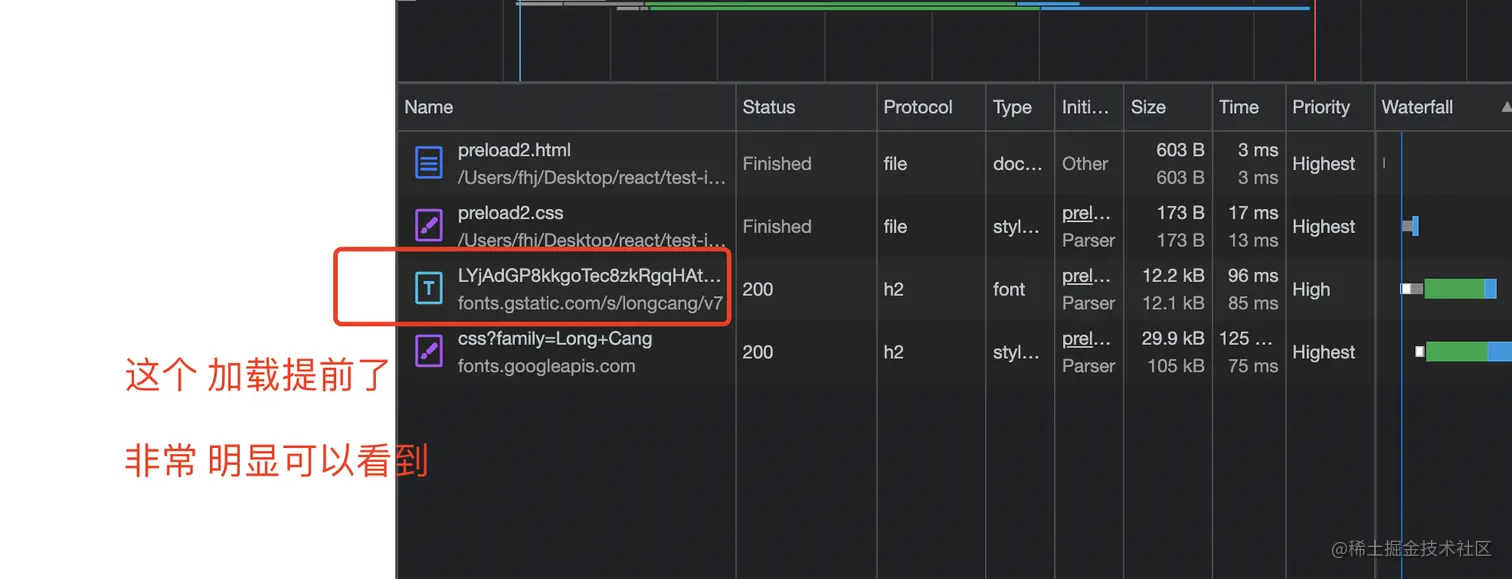The image size is (1512, 579).
Task: Click the preload2.html document file icon
Action: click(x=428, y=163)
